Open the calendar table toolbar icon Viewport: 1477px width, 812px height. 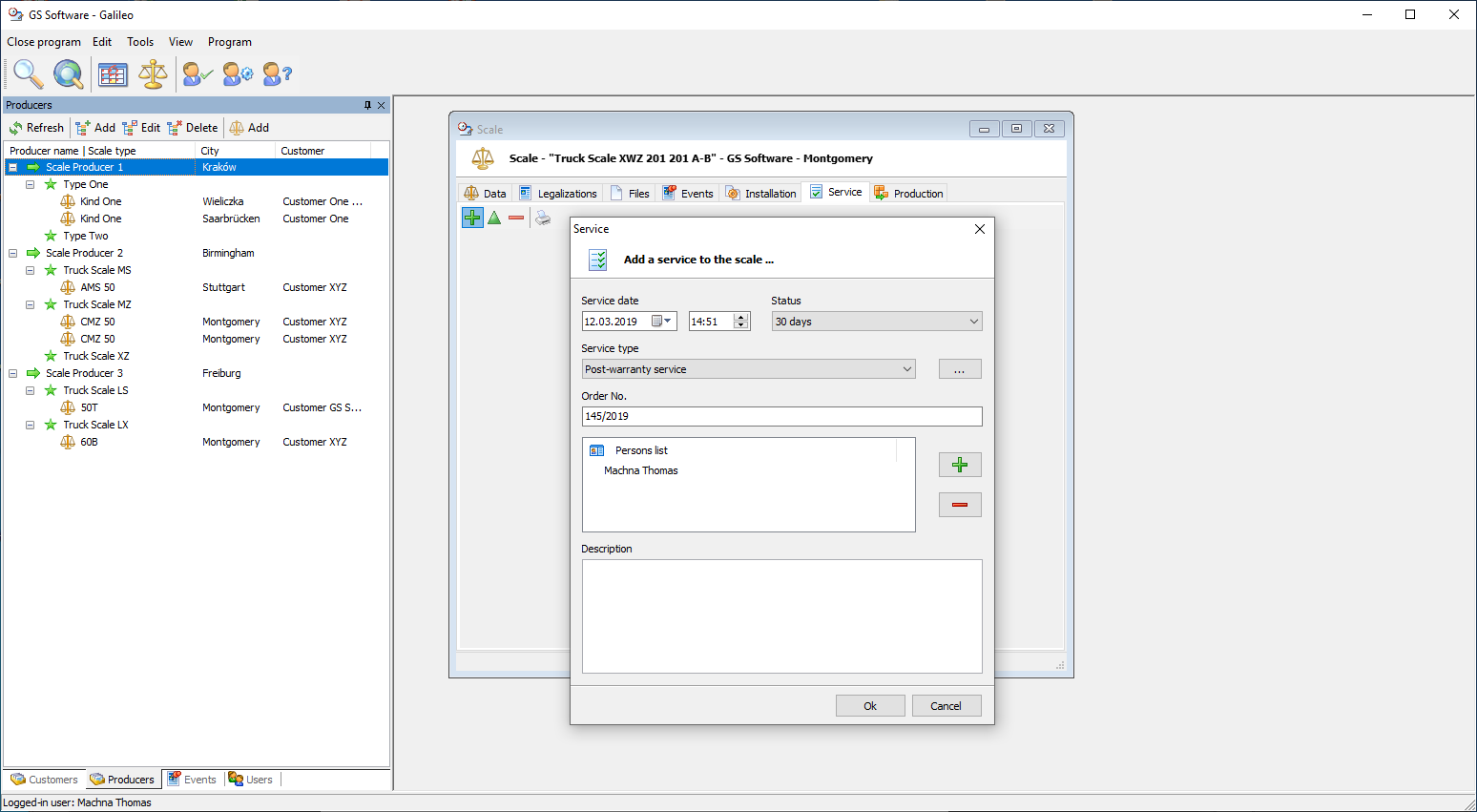pos(113,73)
